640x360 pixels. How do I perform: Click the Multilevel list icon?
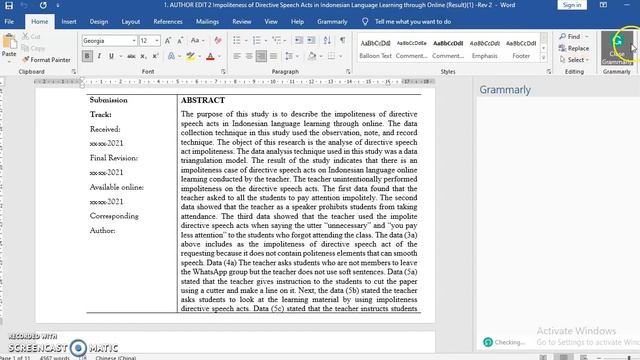276,40
